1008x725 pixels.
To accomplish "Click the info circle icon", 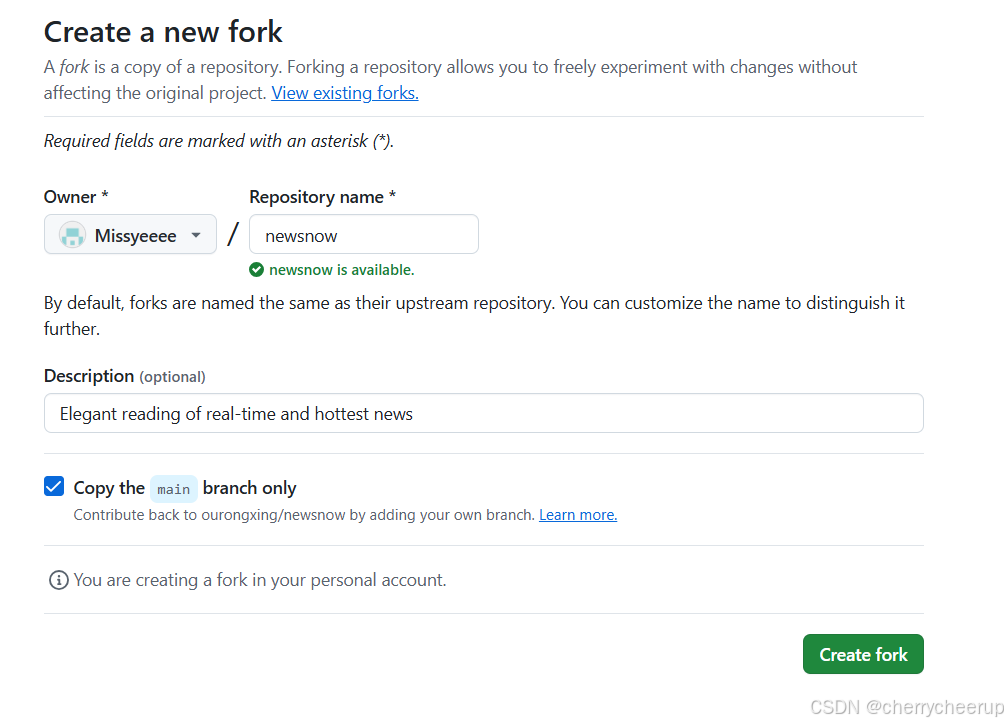I will [59, 580].
